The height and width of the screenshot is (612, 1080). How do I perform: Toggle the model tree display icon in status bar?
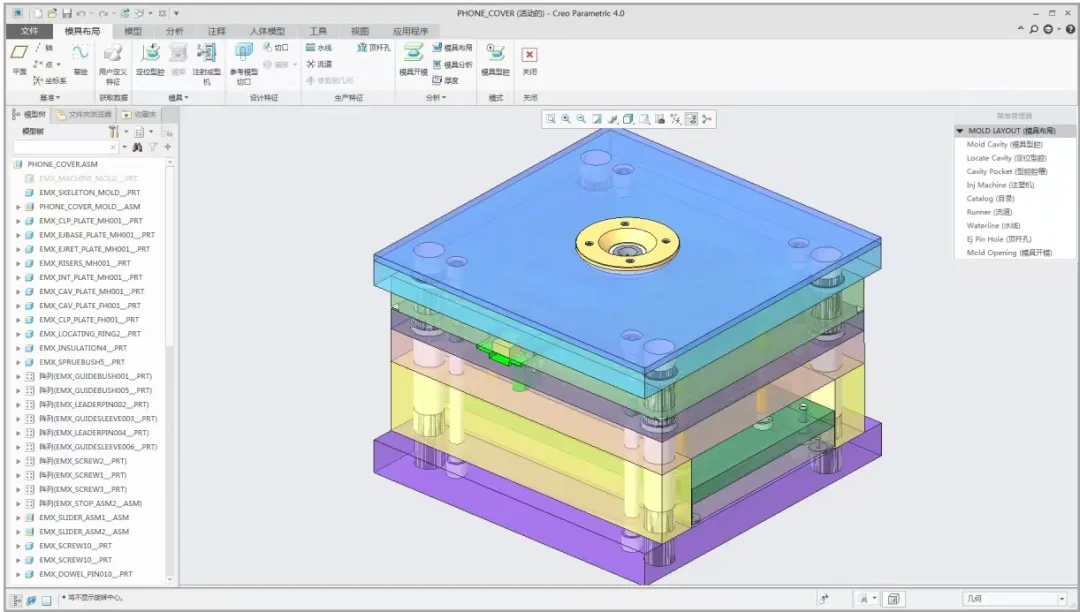click(x=16, y=600)
